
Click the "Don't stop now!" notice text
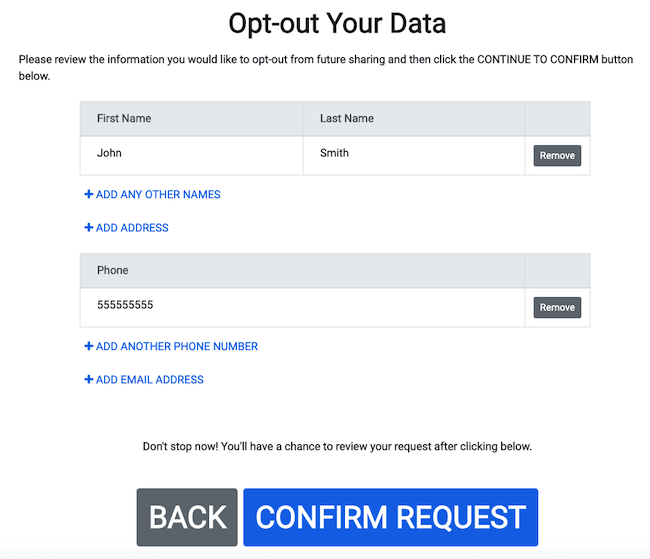(337, 446)
